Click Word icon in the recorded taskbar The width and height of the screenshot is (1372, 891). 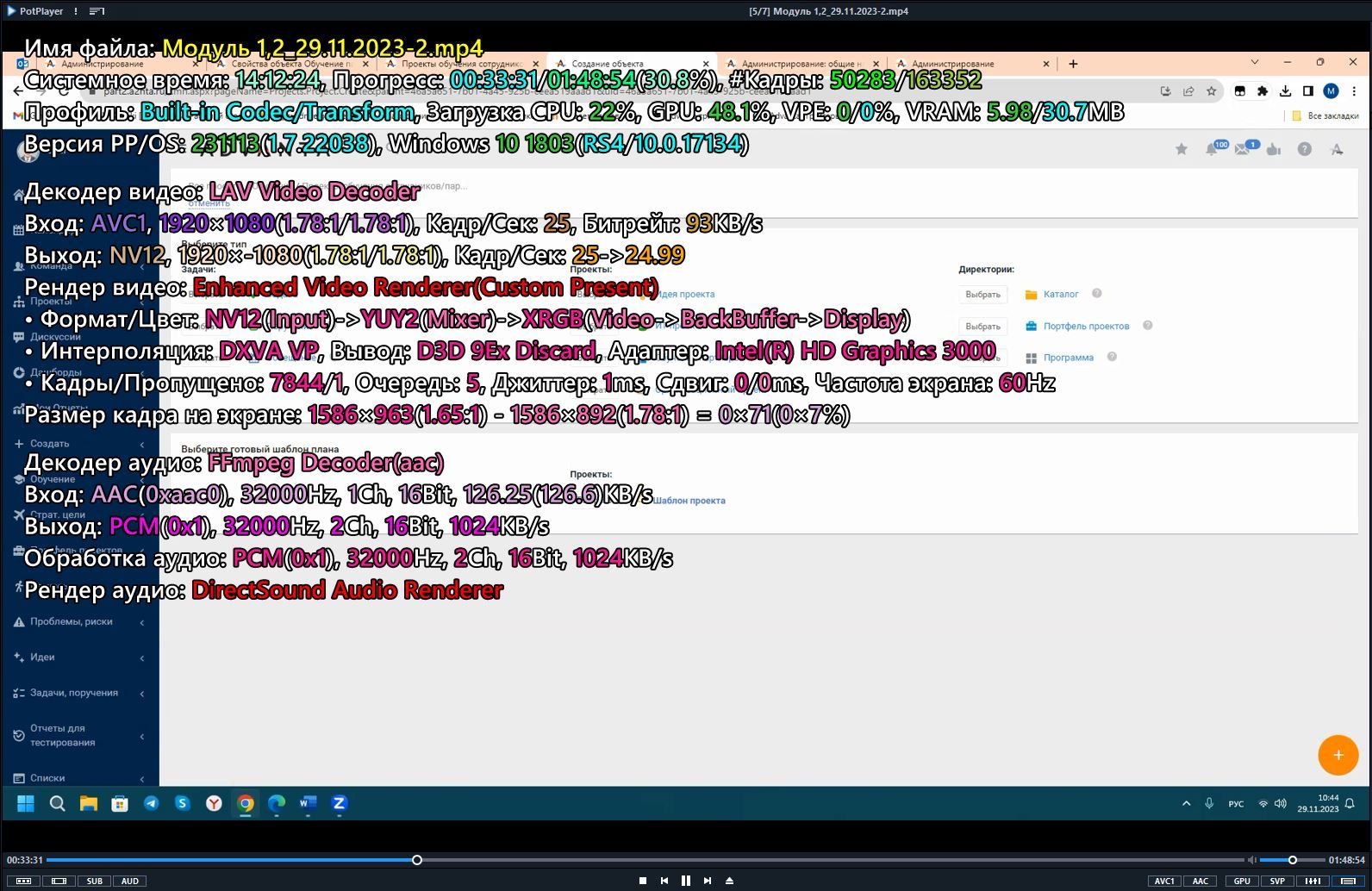(x=308, y=803)
